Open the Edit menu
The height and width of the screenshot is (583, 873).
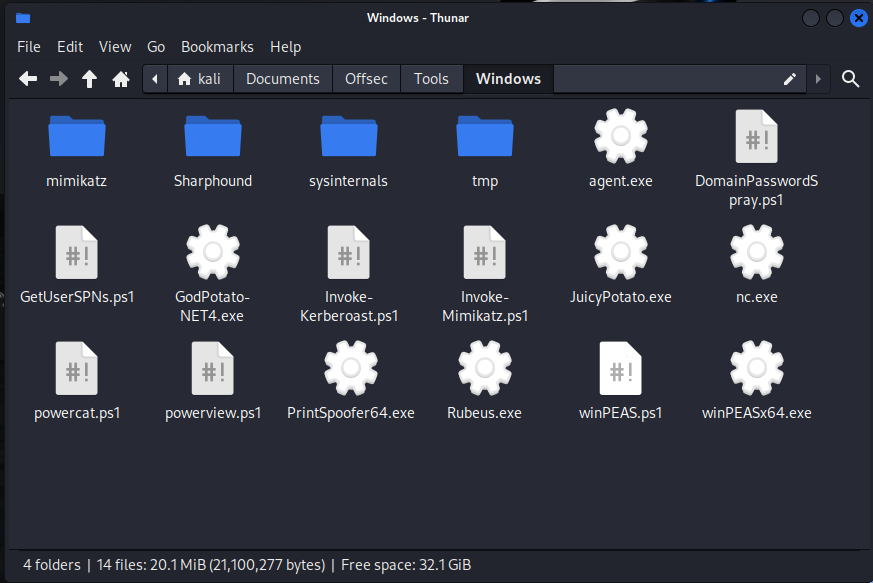point(70,47)
